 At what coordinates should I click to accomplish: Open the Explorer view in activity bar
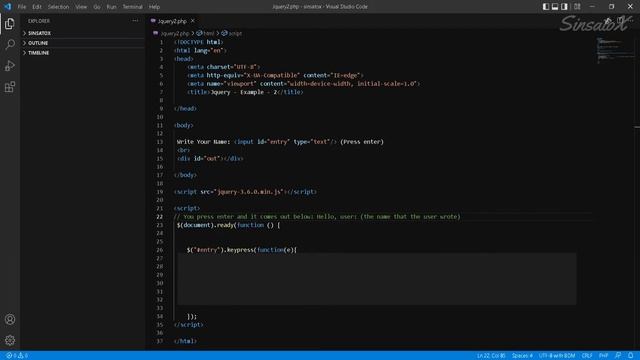(x=10, y=24)
